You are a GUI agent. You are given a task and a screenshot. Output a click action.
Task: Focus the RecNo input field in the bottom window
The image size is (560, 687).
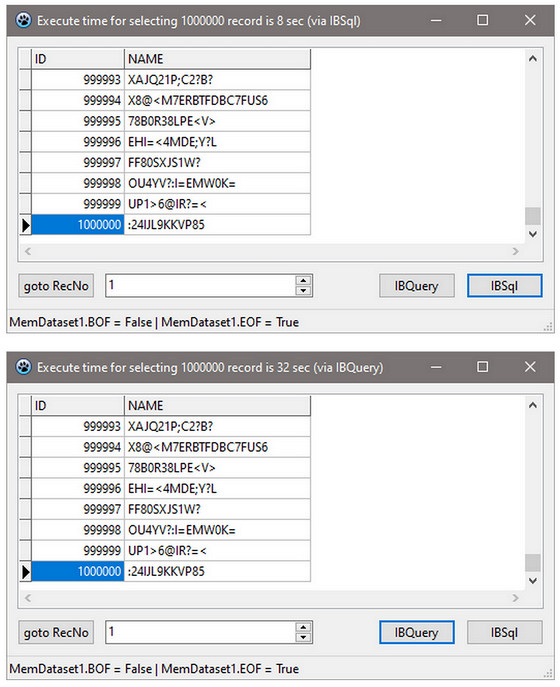(x=201, y=632)
